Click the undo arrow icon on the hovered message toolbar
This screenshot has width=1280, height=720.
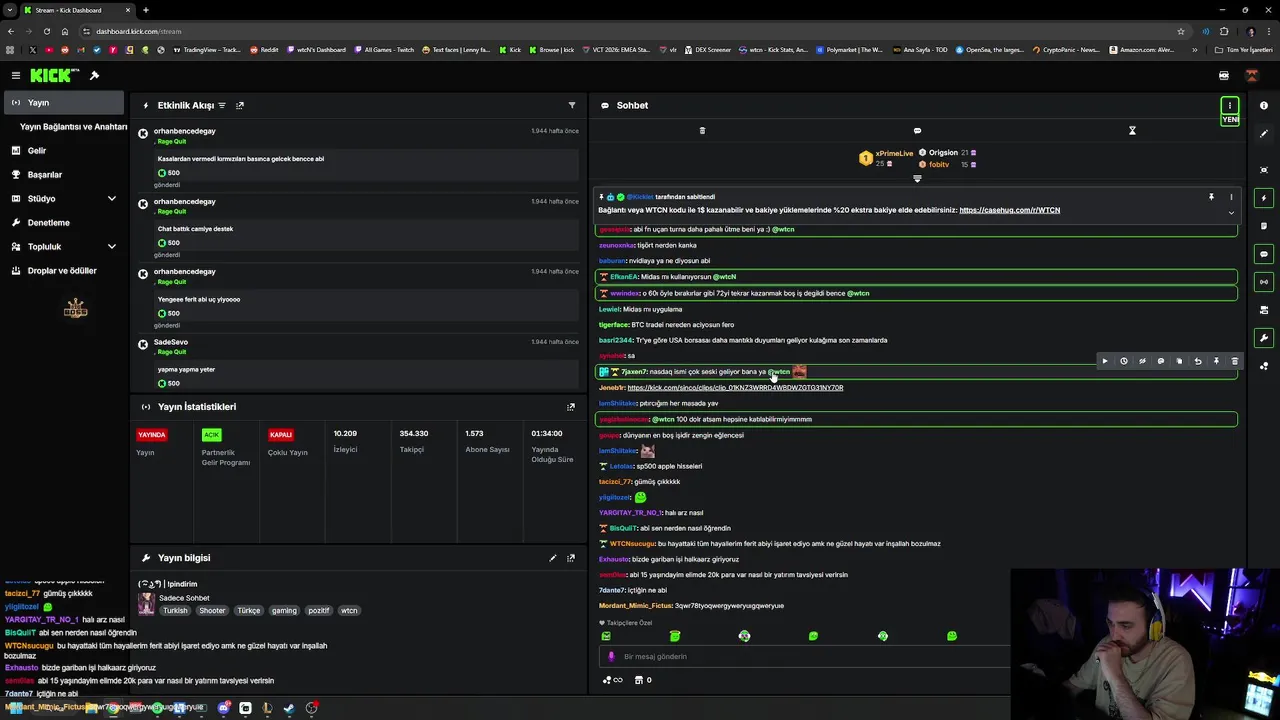point(1198,361)
